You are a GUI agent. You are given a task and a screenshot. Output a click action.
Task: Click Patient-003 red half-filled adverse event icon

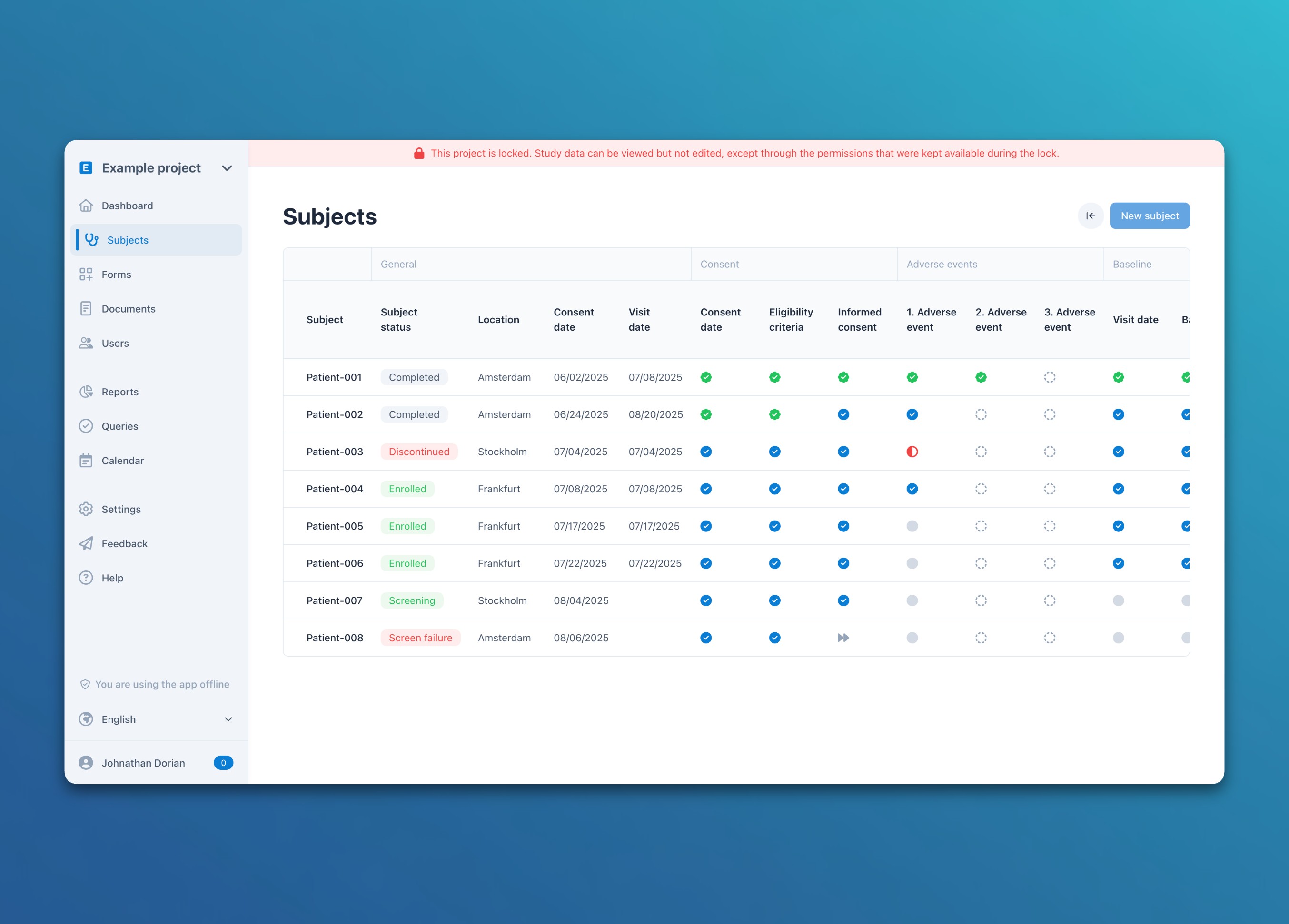point(912,452)
